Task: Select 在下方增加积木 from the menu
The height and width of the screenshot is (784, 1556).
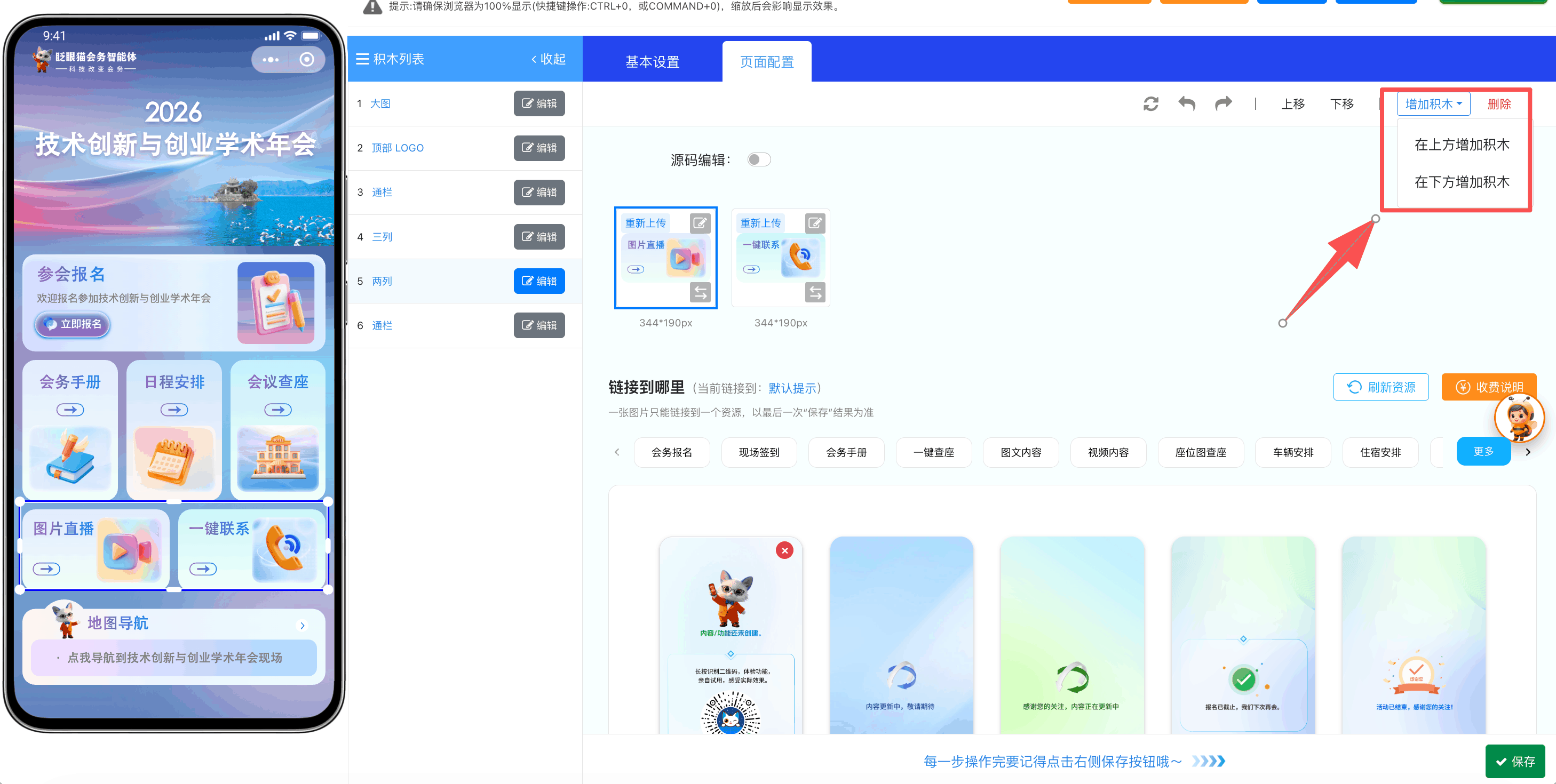Action: pos(1462,182)
